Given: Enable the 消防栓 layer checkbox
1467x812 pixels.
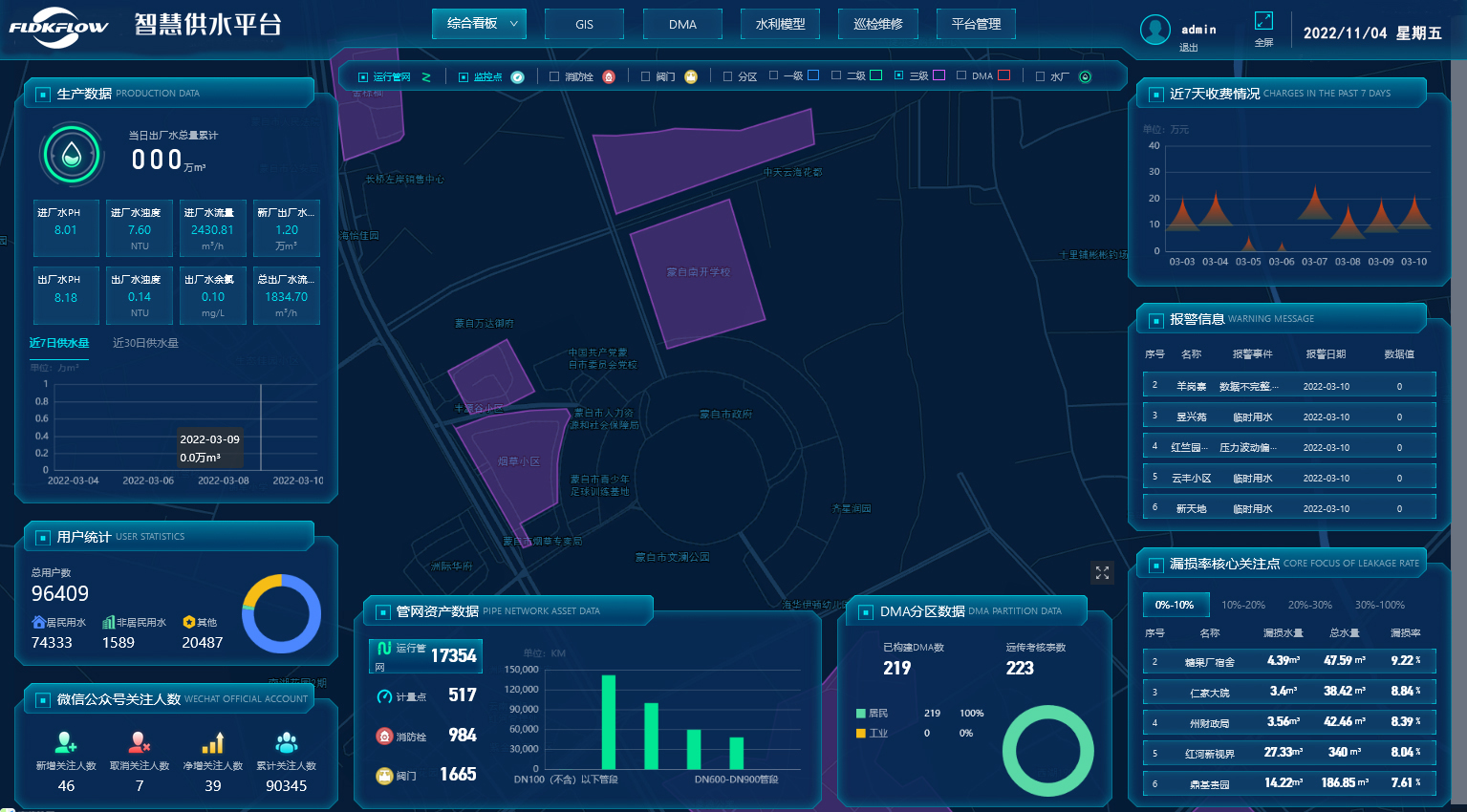Looking at the screenshot, I should point(554,76).
